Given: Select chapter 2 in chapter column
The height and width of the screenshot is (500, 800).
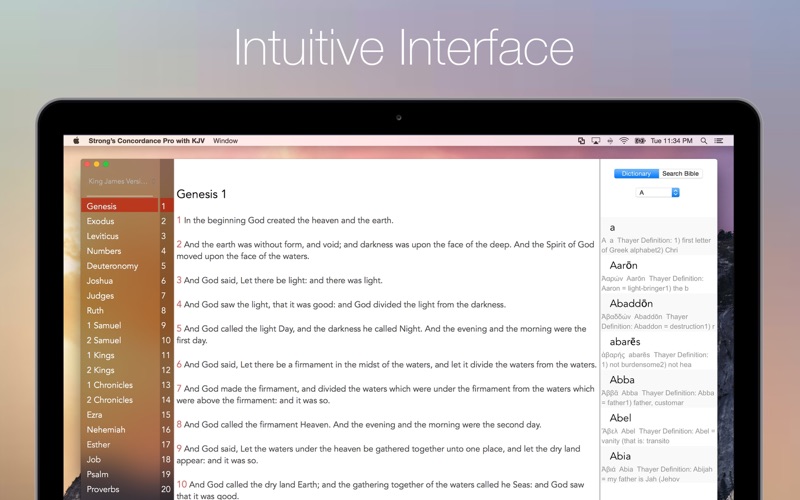Looking at the screenshot, I should click(166, 221).
